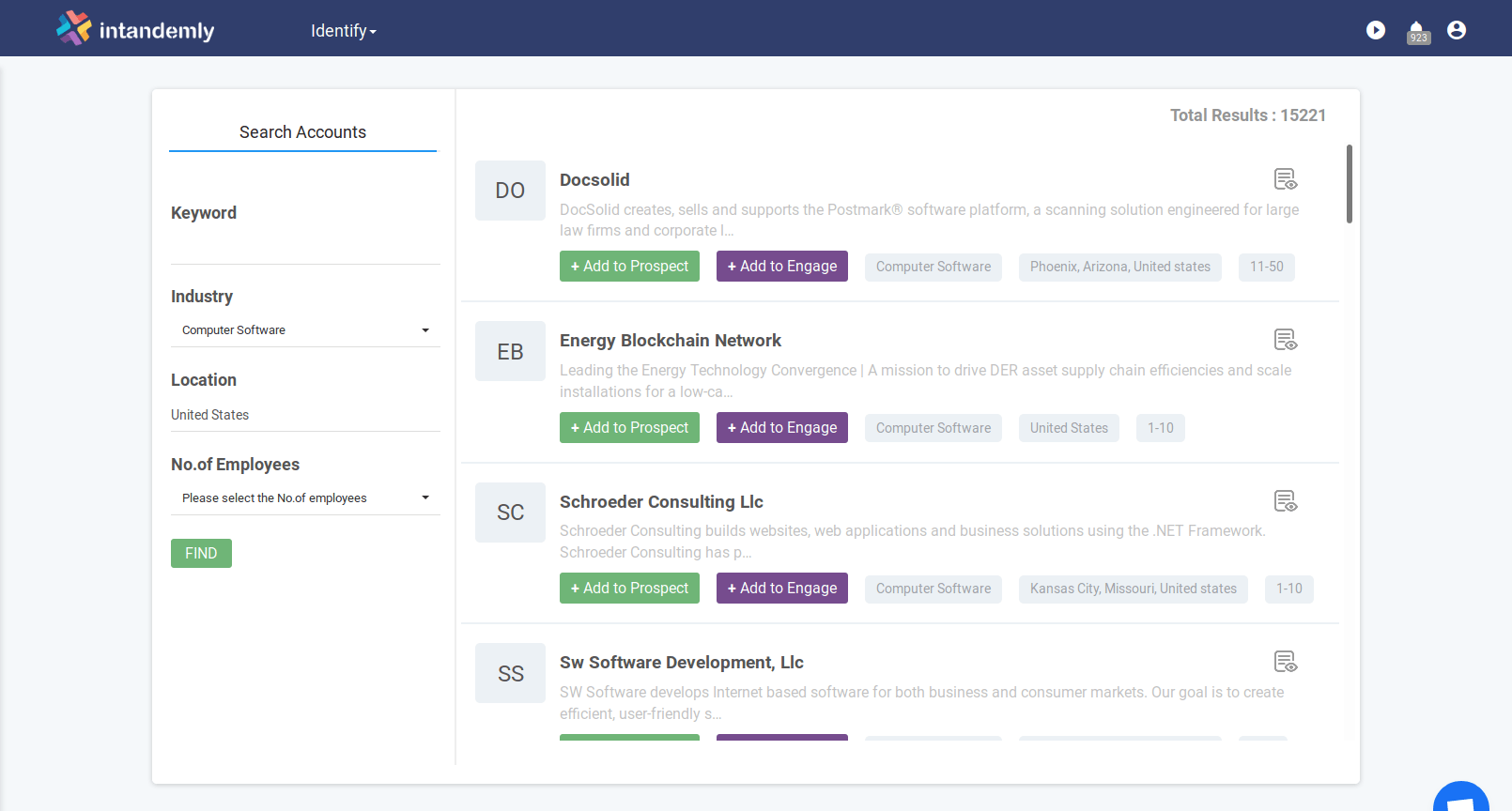Open the Sw Software Development, Llc title
This screenshot has height=811, width=1512.
(682, 663)
